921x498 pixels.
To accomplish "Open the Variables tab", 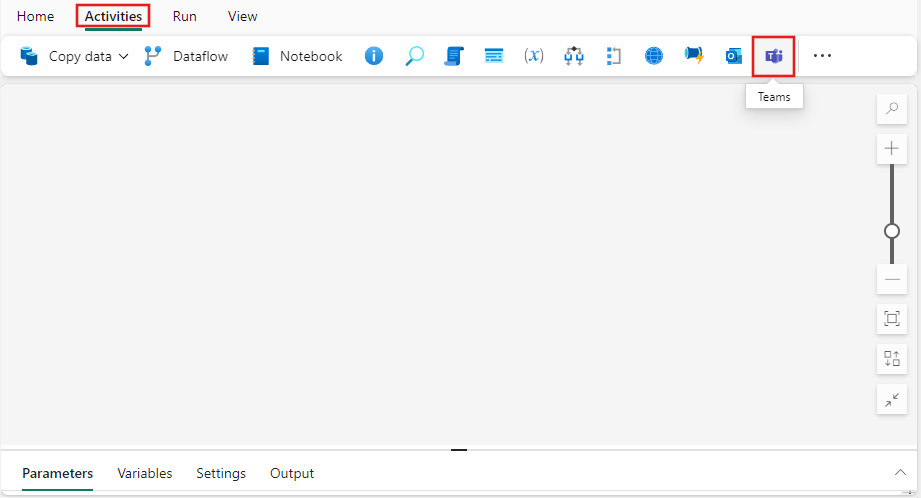I will pyautogui.click(x=144, y=473).
